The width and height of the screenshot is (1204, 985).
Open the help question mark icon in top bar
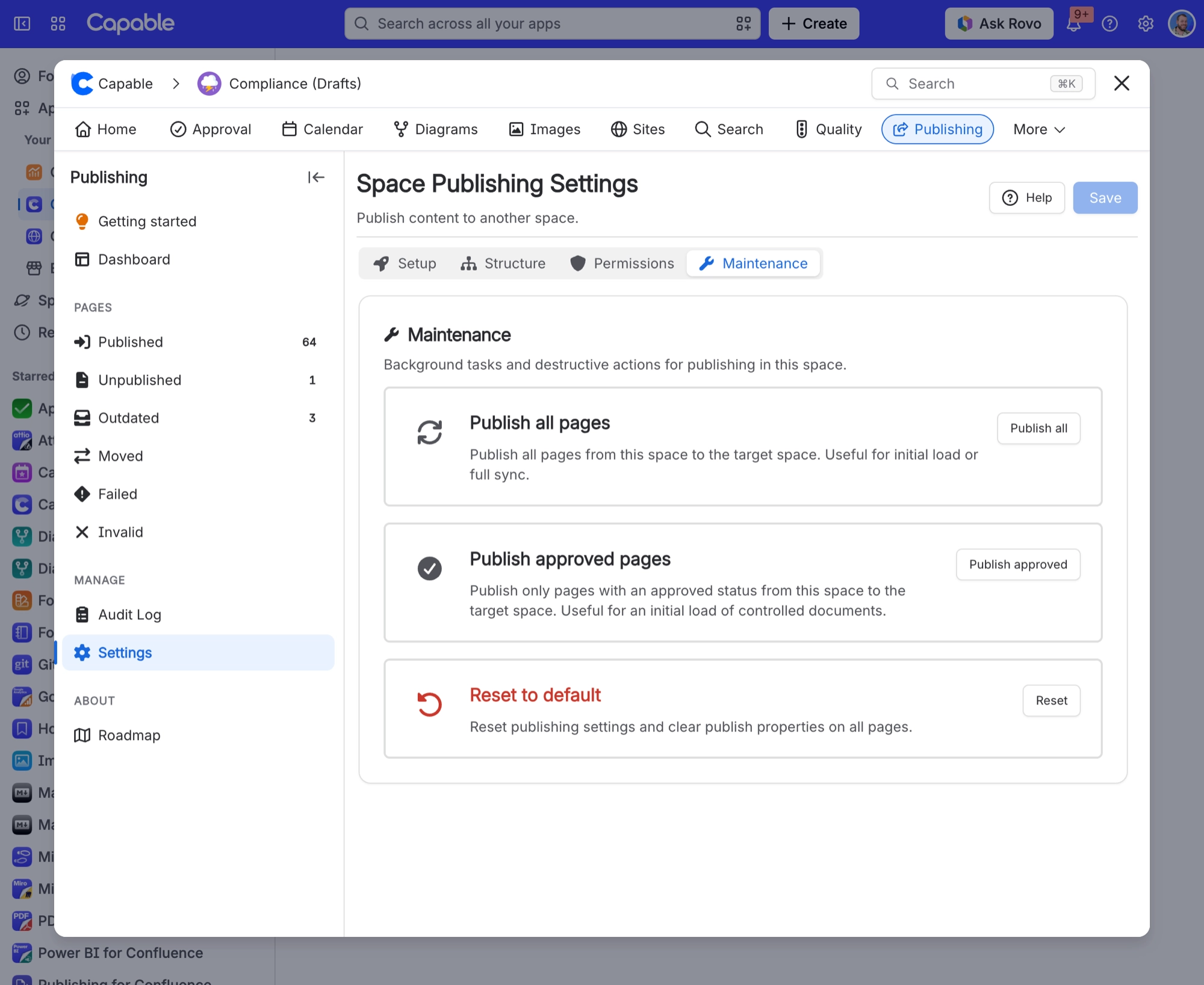click(x=1109, y=23)
